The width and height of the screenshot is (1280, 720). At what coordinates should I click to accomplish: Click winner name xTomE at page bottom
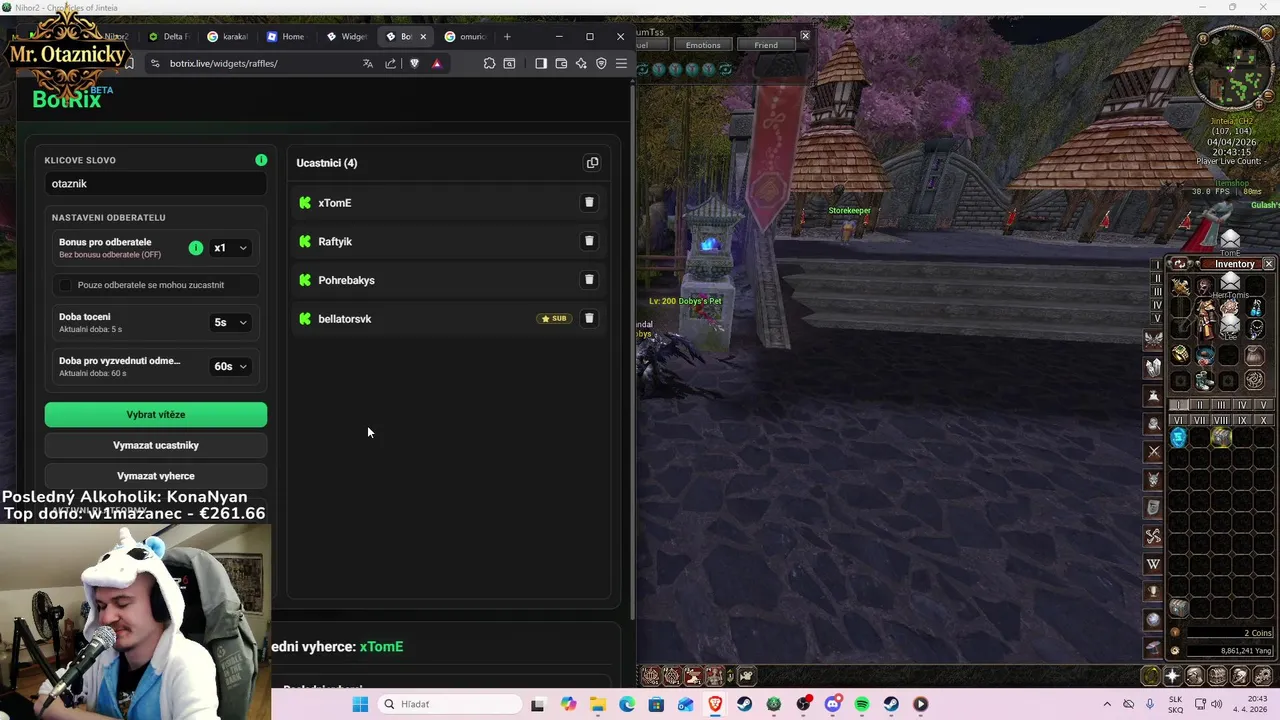click(381, 647)
